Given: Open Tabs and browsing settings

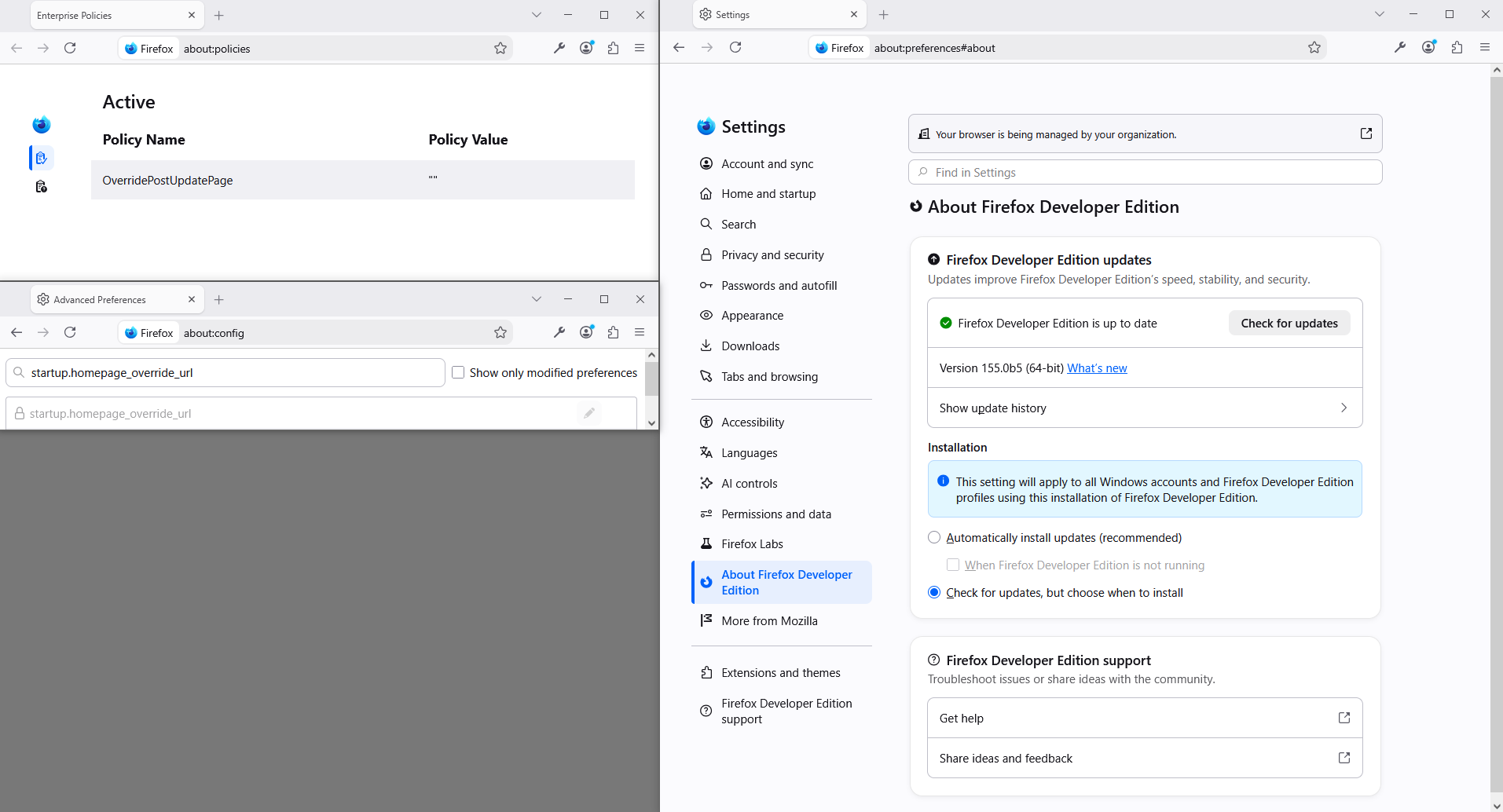Looking at the screenshot, I should 782,376.
